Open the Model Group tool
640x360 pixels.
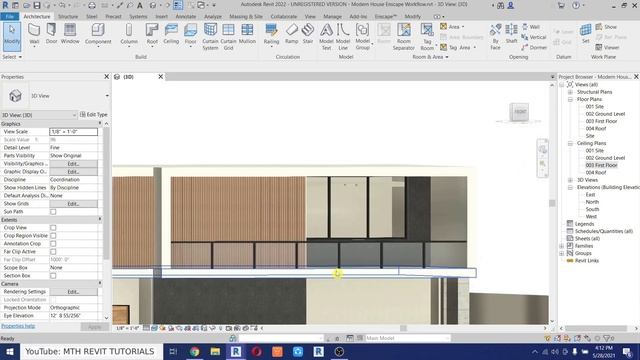362,36
